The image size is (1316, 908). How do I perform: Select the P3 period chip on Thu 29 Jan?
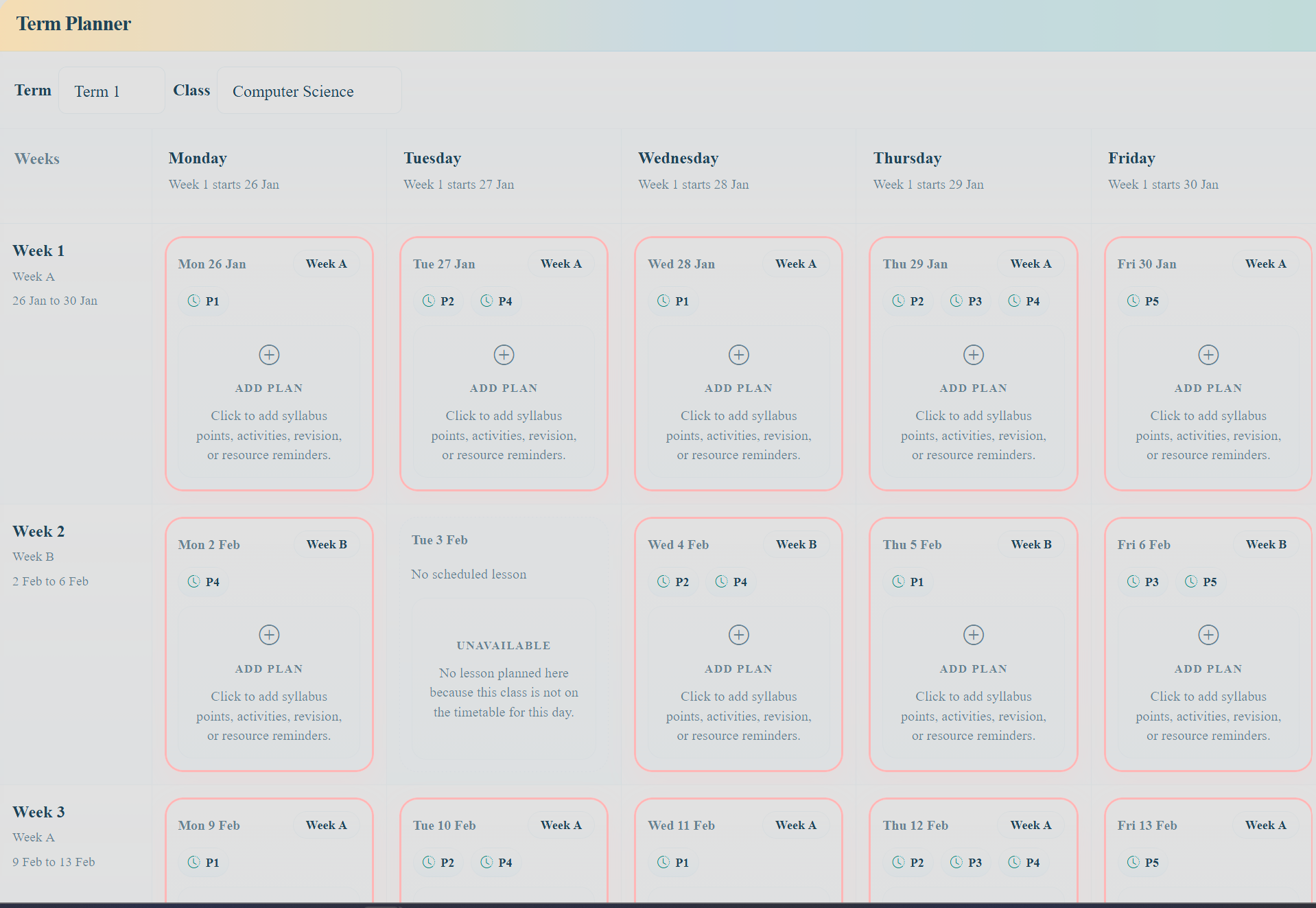click(965, 301)
